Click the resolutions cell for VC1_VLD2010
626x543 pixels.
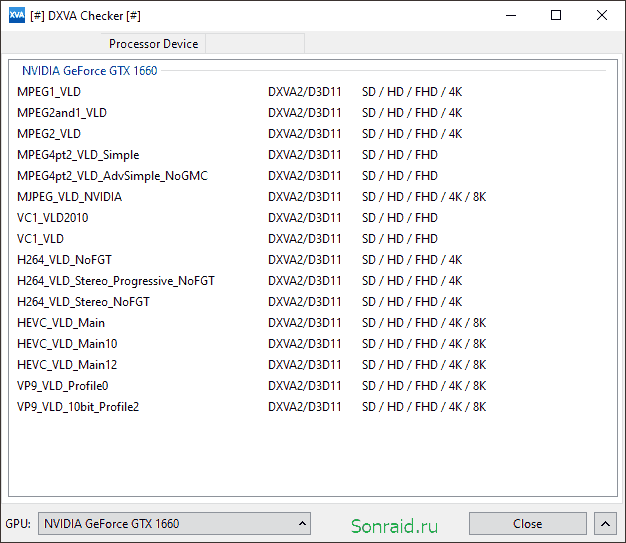(400, 218)
